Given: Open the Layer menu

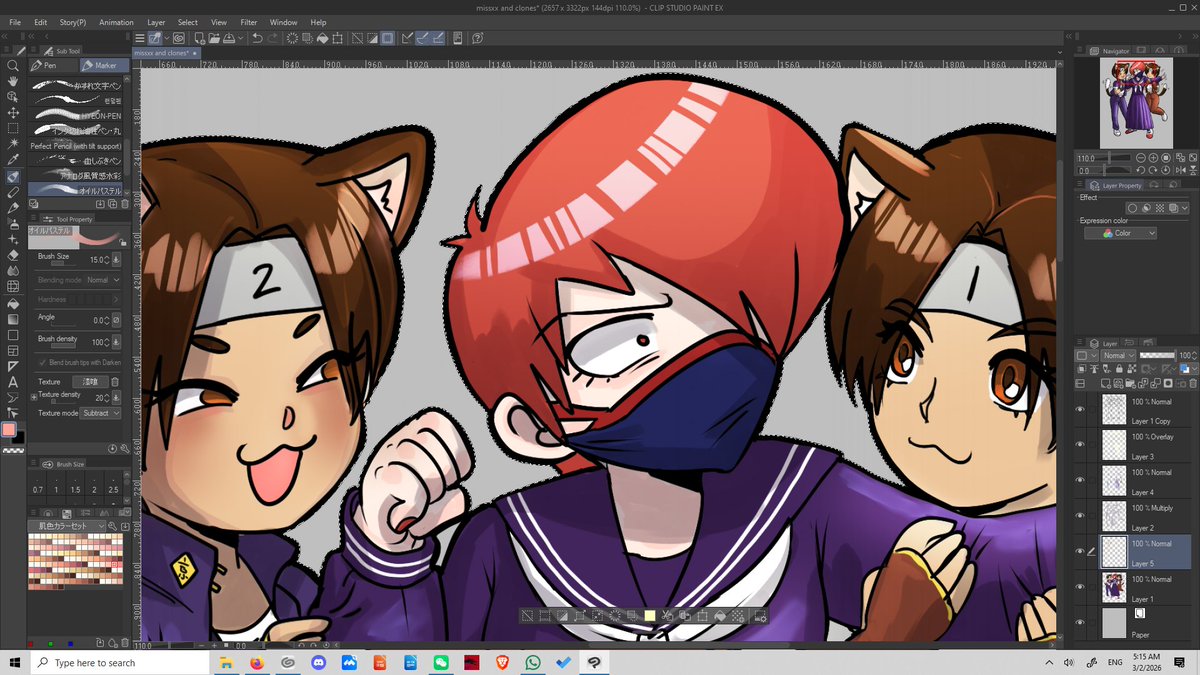Looking at the screenshot, I should point(156,22).
